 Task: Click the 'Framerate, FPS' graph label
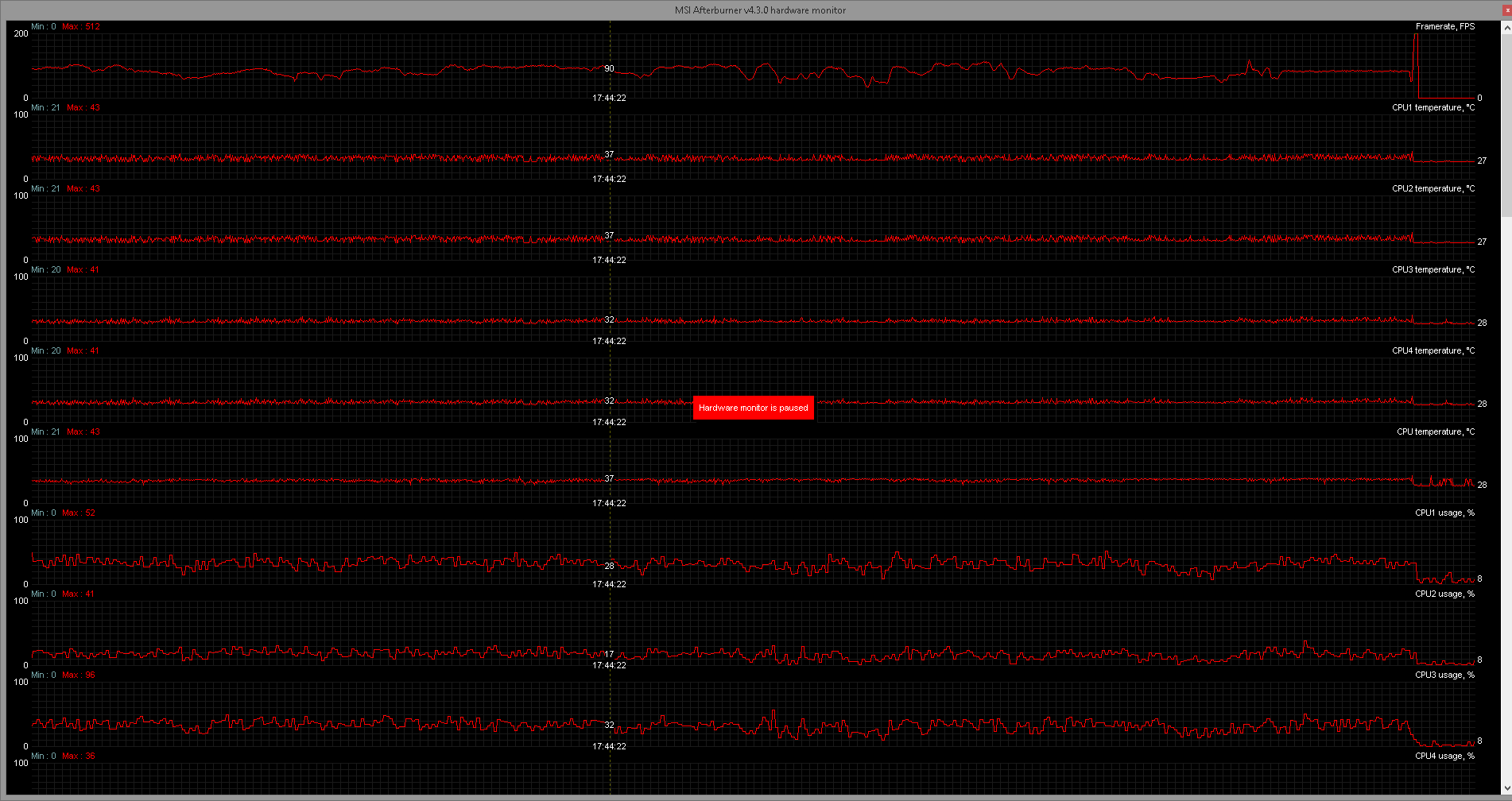[1444, 26]
